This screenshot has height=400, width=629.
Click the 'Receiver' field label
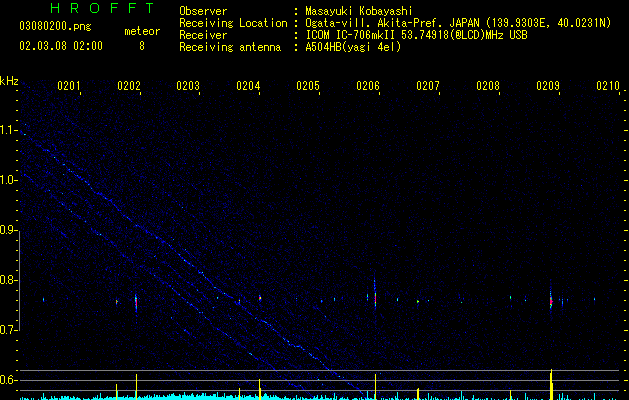tap(203, 35)
